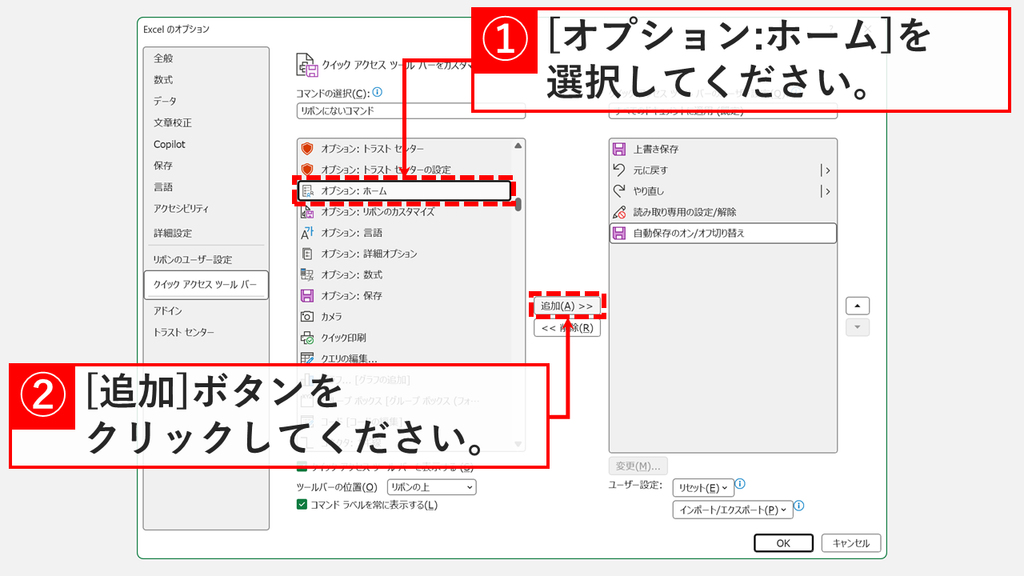Viewport: 1024px width, 576px height.
Task: Click the ribbon customize option icon
Action: tap(307, 212)
